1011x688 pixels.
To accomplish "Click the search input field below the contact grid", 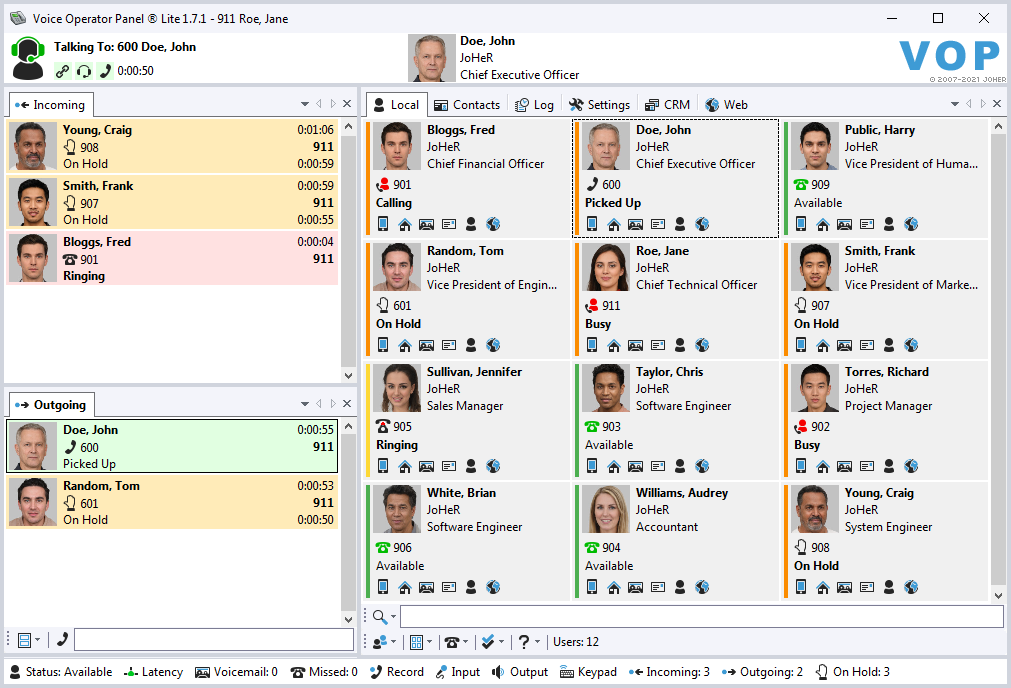I will pos(700,617).
